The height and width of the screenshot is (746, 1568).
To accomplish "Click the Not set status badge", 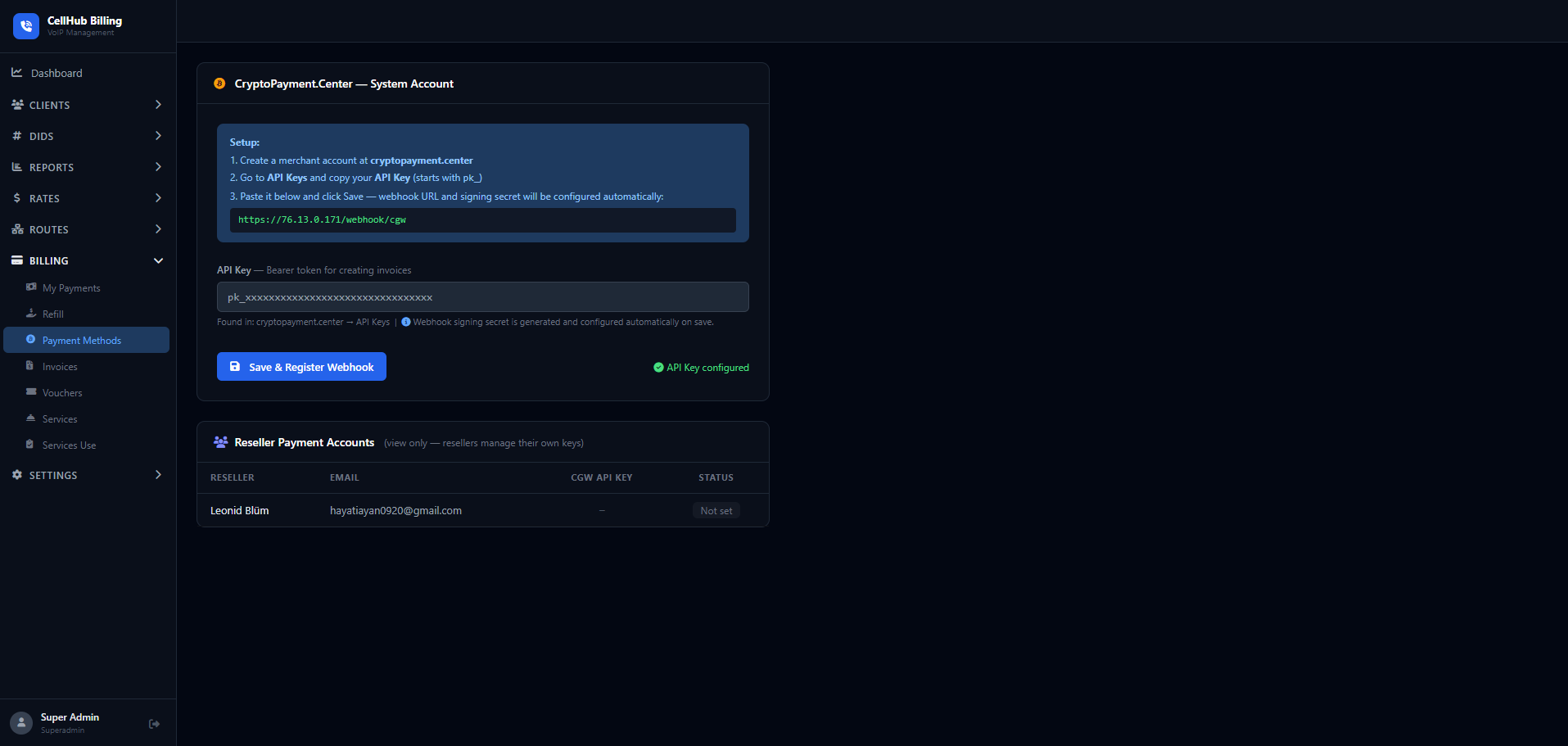I will coord(716,510).
